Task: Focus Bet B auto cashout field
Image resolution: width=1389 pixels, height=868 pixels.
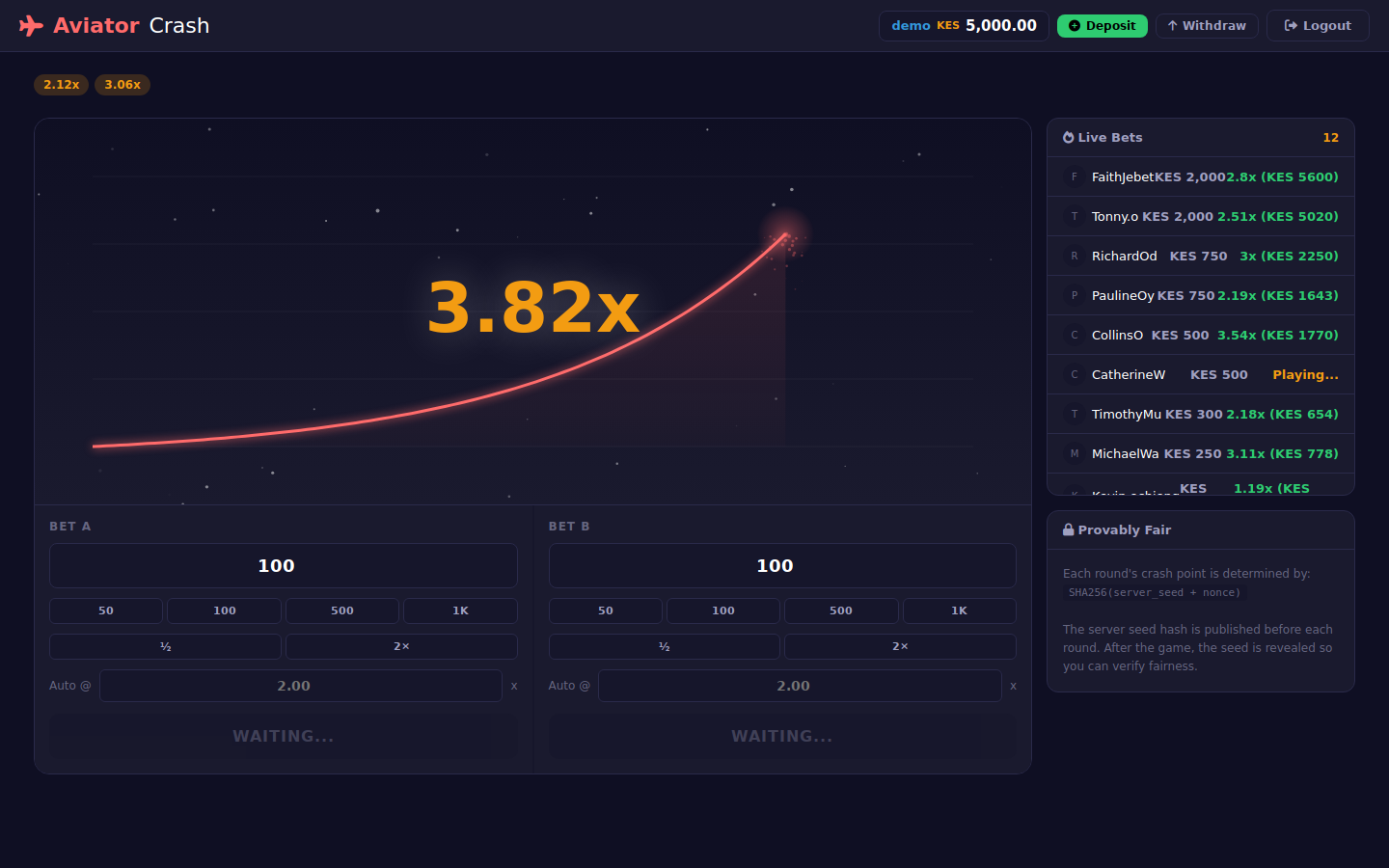Action: tap(800, 686)
